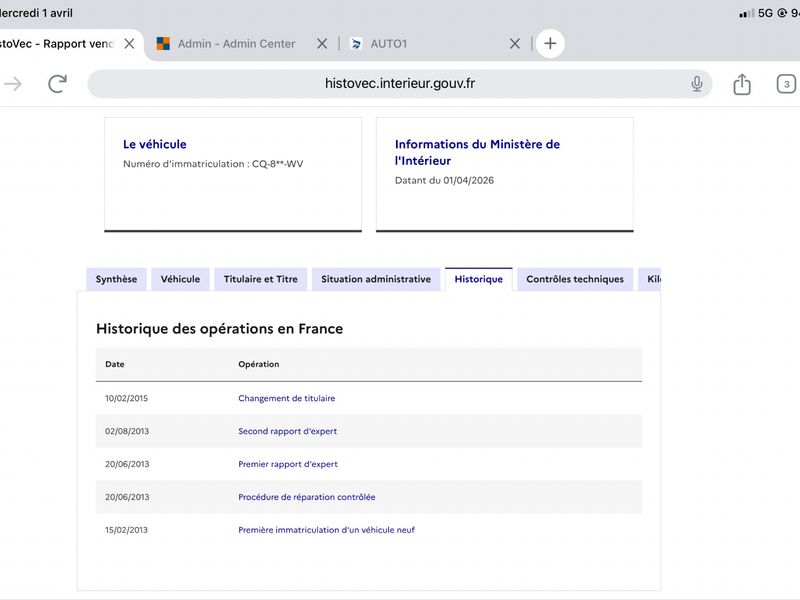Show the Contrôles techniques tab
The image size is (800, 600).
pos(574,279)
